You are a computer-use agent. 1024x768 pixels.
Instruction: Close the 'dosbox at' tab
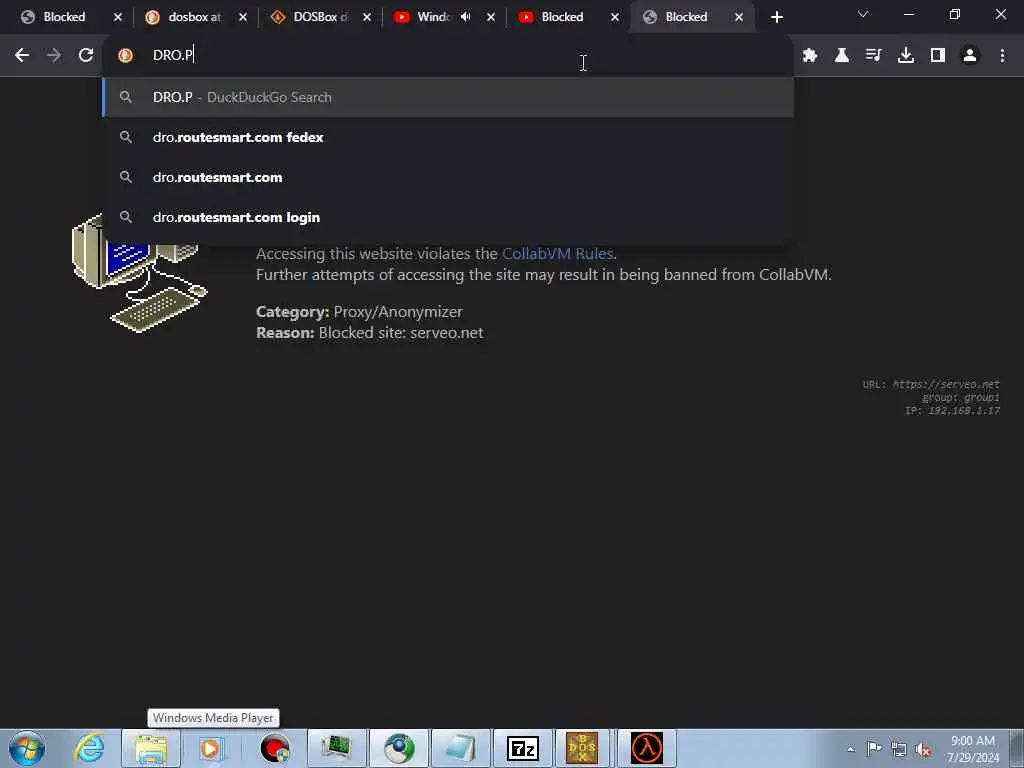[243, 17]
